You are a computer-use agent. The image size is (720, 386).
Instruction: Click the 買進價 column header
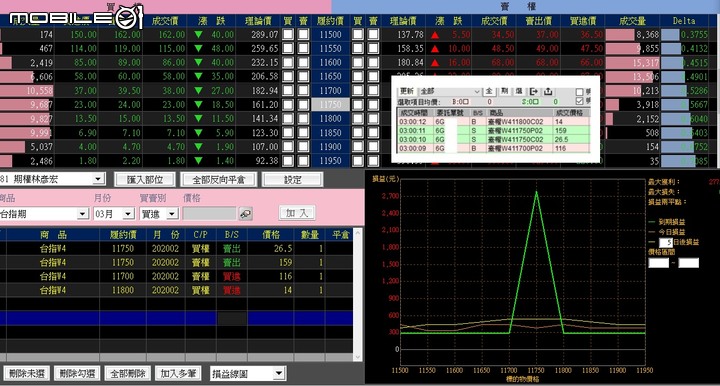[582, 21]
